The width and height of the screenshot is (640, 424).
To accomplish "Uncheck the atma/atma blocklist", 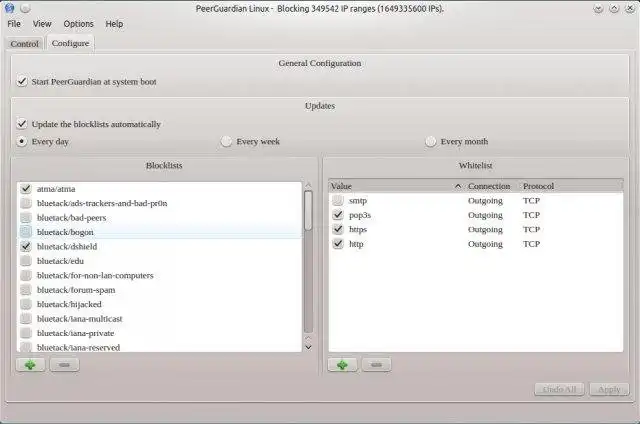I will click(26, 189).
